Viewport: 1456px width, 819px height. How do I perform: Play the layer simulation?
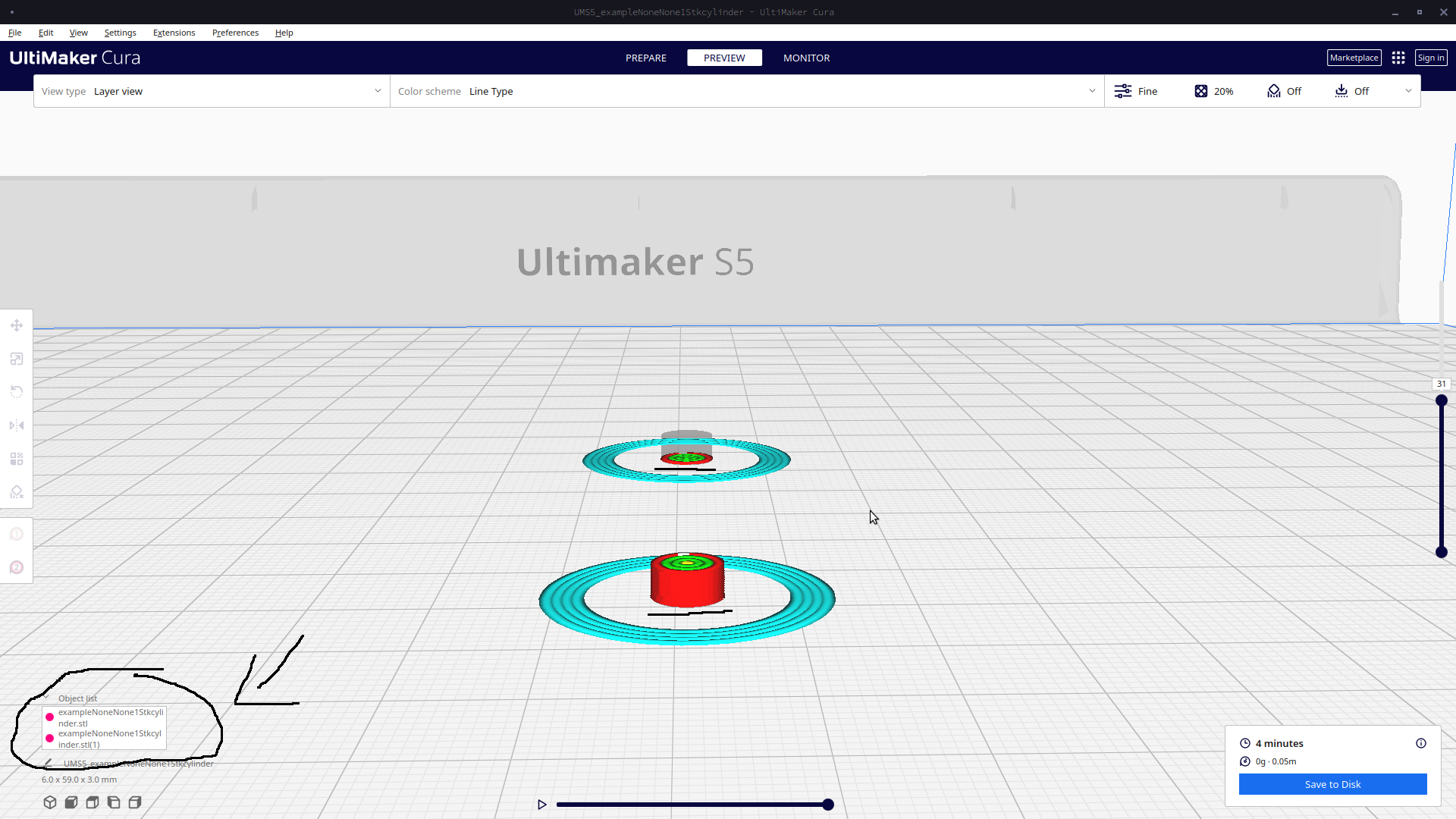[x=541, y=805]
